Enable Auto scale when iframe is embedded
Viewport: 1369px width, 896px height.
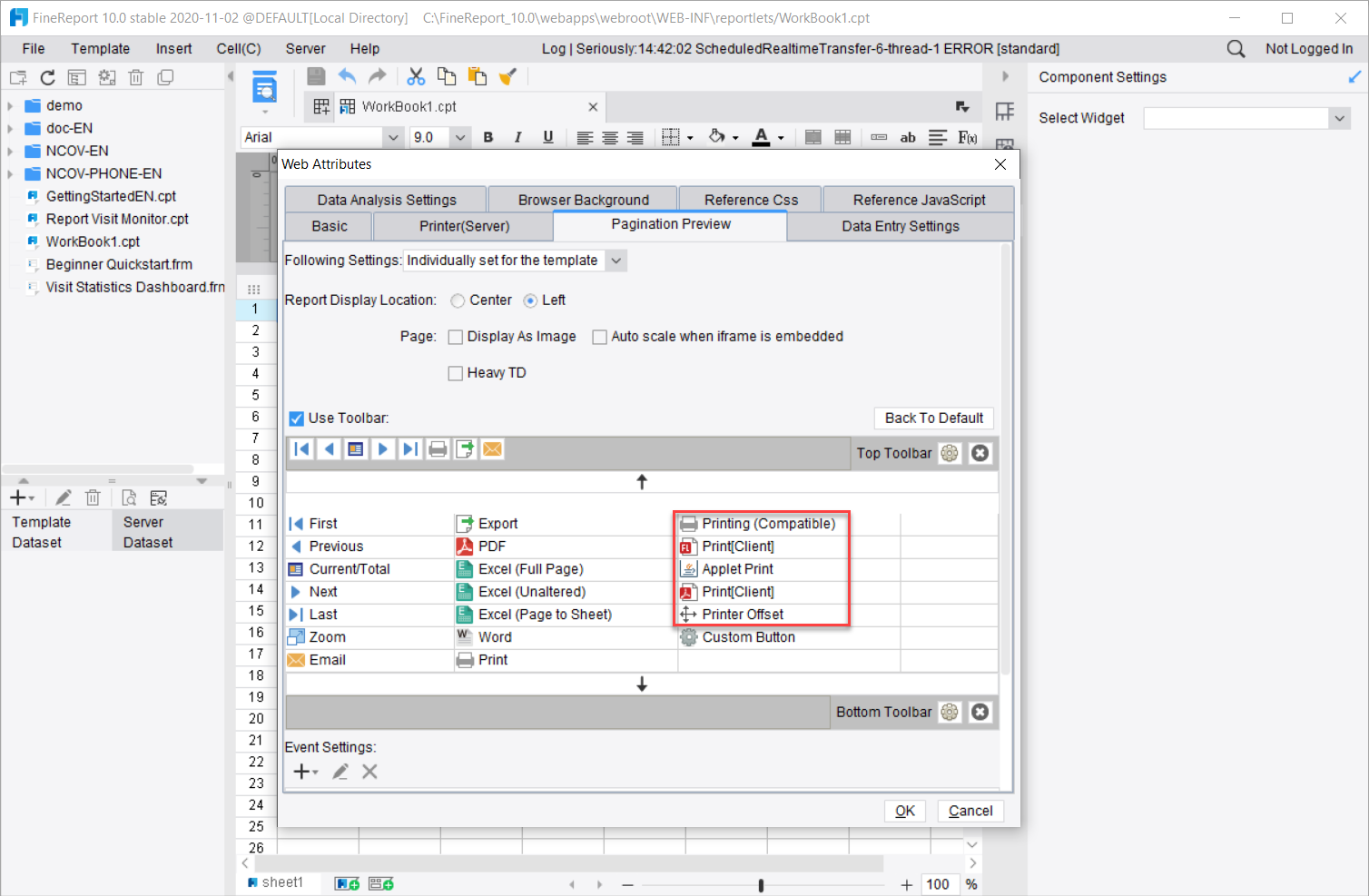click(x=599, y=337)
